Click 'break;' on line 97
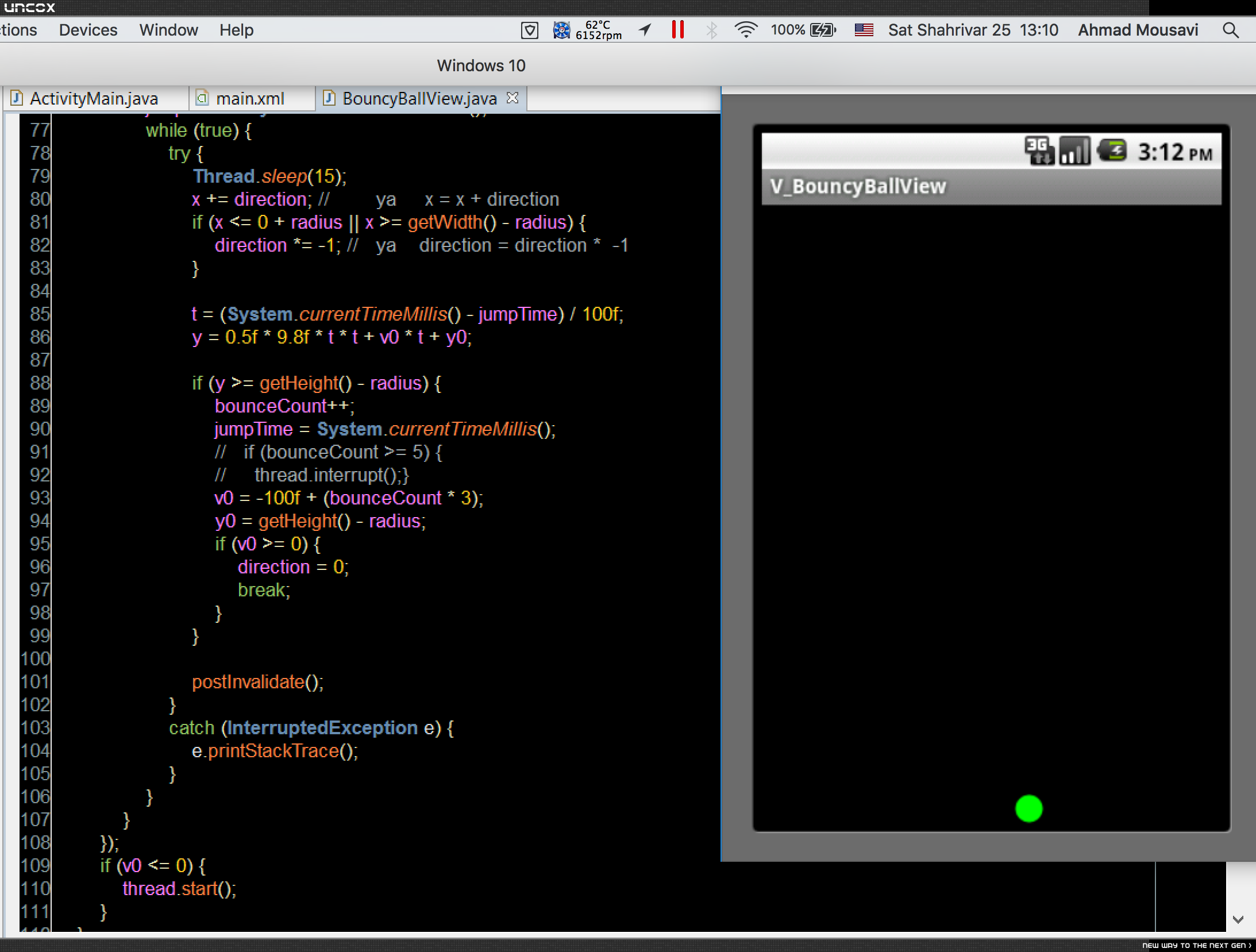 click(x=264, y=590)
